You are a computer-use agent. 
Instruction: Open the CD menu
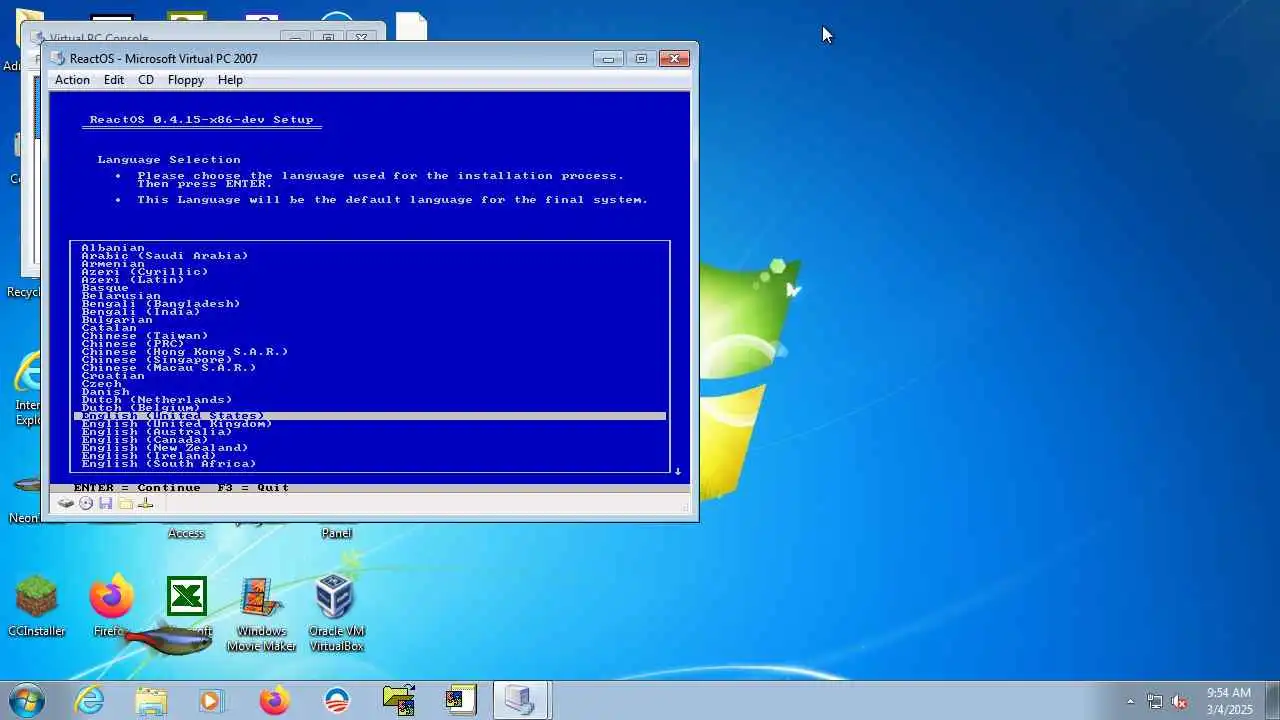(x=146, y=80)
